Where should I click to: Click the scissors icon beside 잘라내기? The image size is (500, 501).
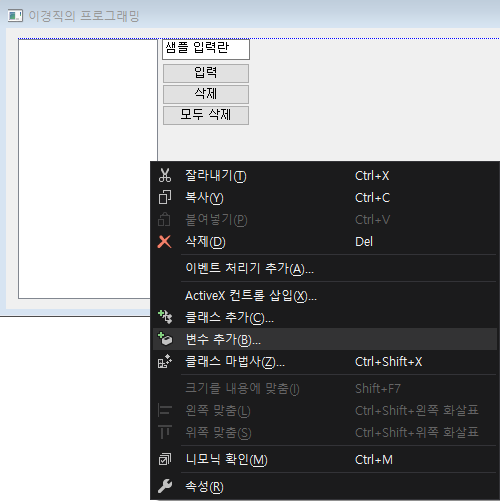coord(165,175)
